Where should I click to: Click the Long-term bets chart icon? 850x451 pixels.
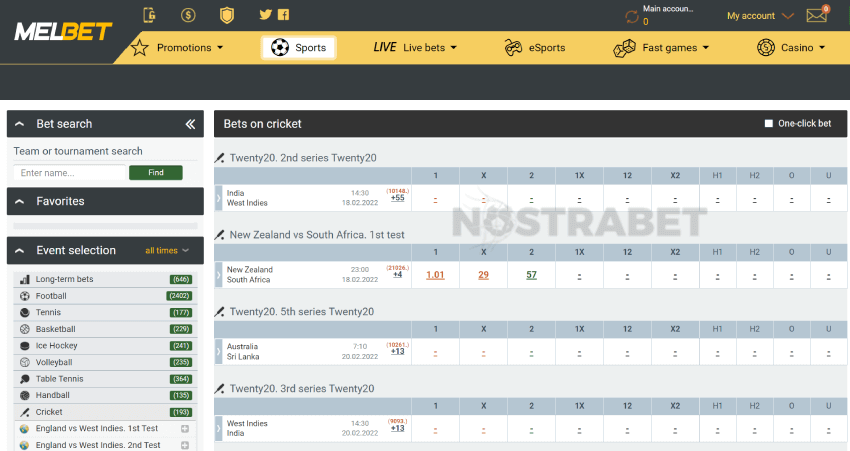tap(24, 279)
